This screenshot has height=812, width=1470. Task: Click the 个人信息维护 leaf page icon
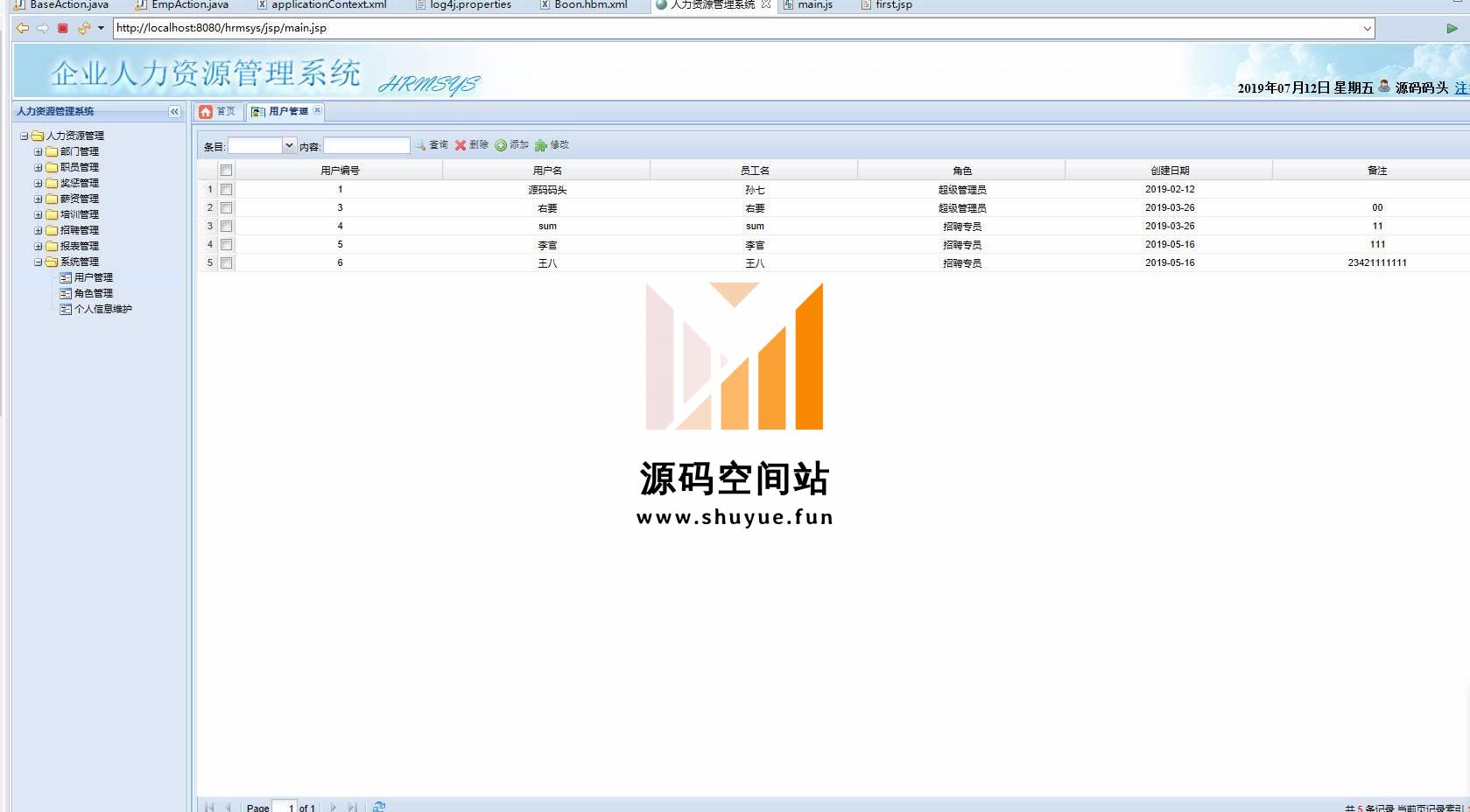click(66, 309)
